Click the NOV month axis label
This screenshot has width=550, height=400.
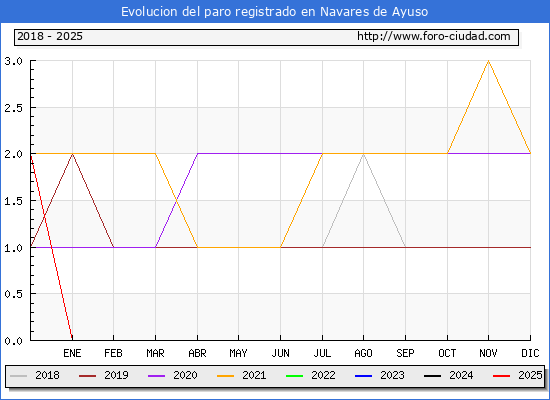[x=488, y=353]
